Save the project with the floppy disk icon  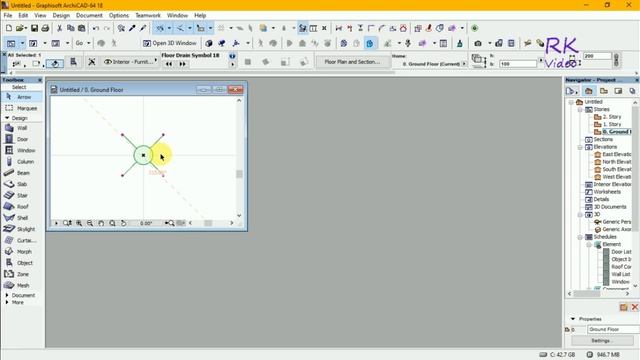click(34, 28)
